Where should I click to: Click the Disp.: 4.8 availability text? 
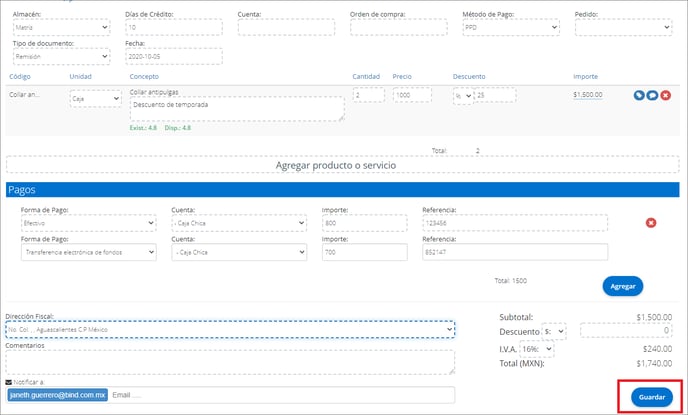(178, 128)
